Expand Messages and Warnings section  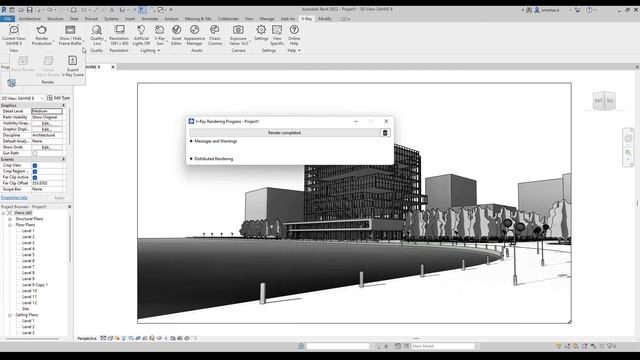point(191,141)
